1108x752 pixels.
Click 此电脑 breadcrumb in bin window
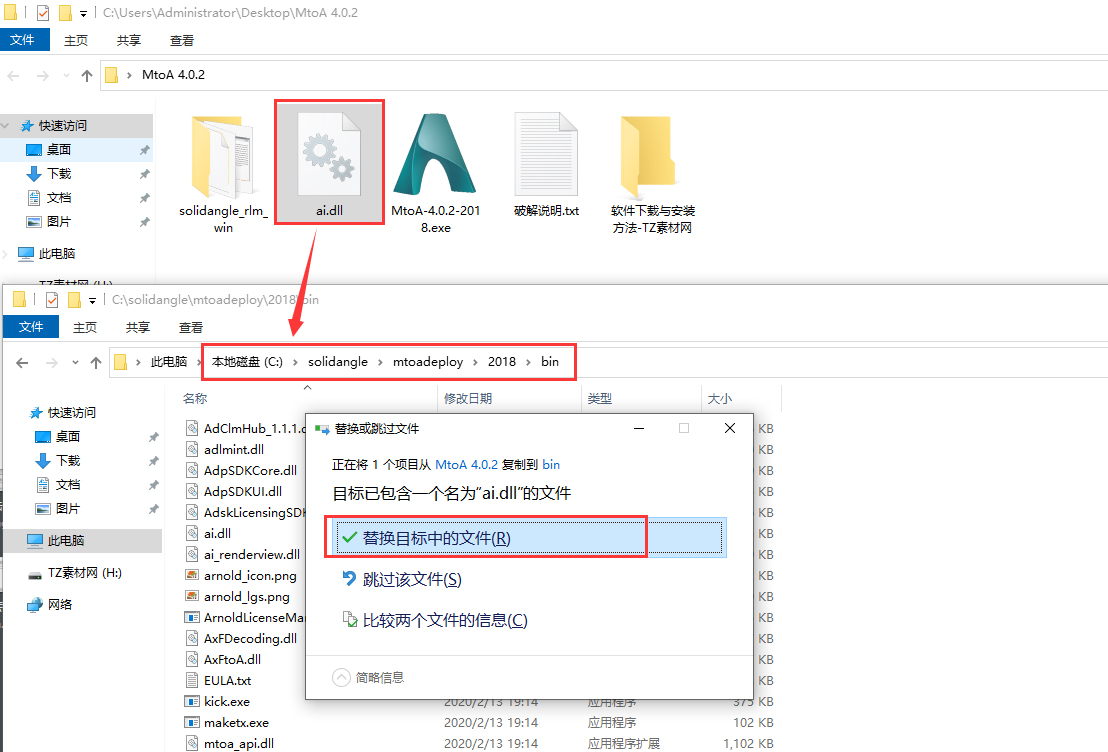[169, 362]
